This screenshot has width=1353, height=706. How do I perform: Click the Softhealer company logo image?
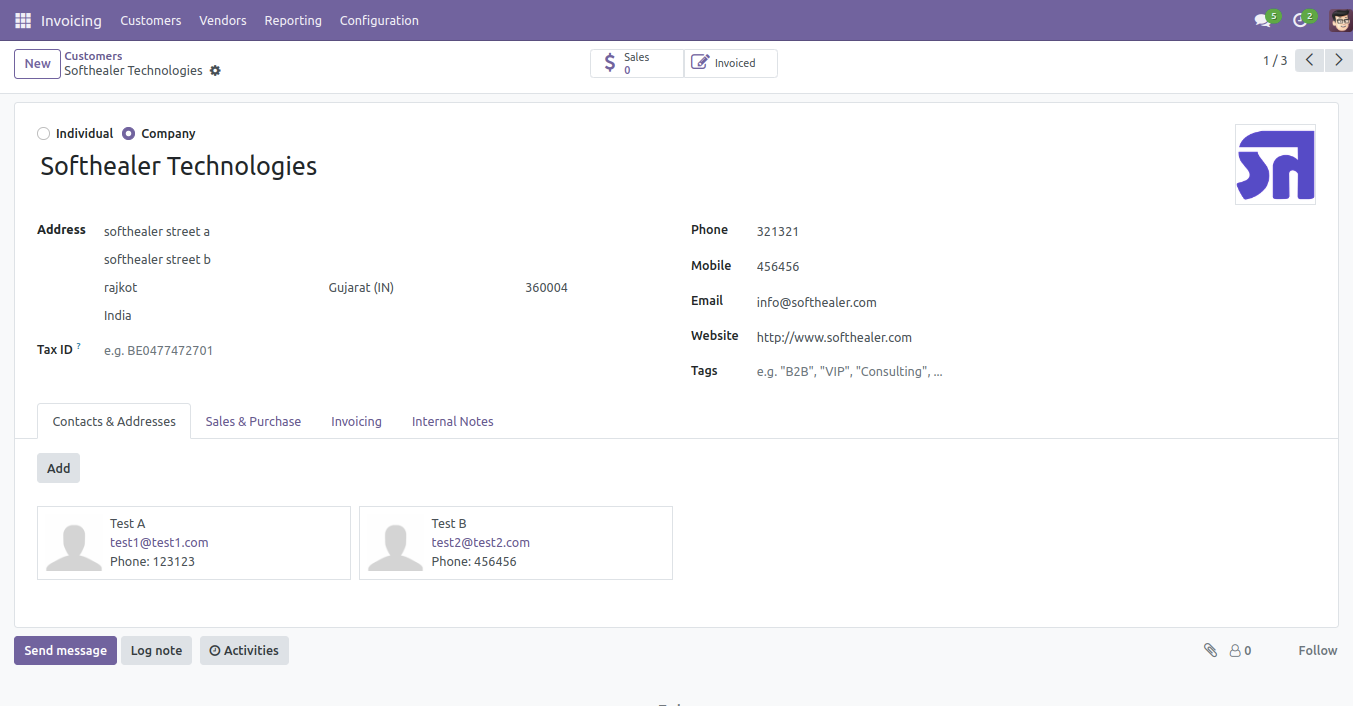point(1275,165)
